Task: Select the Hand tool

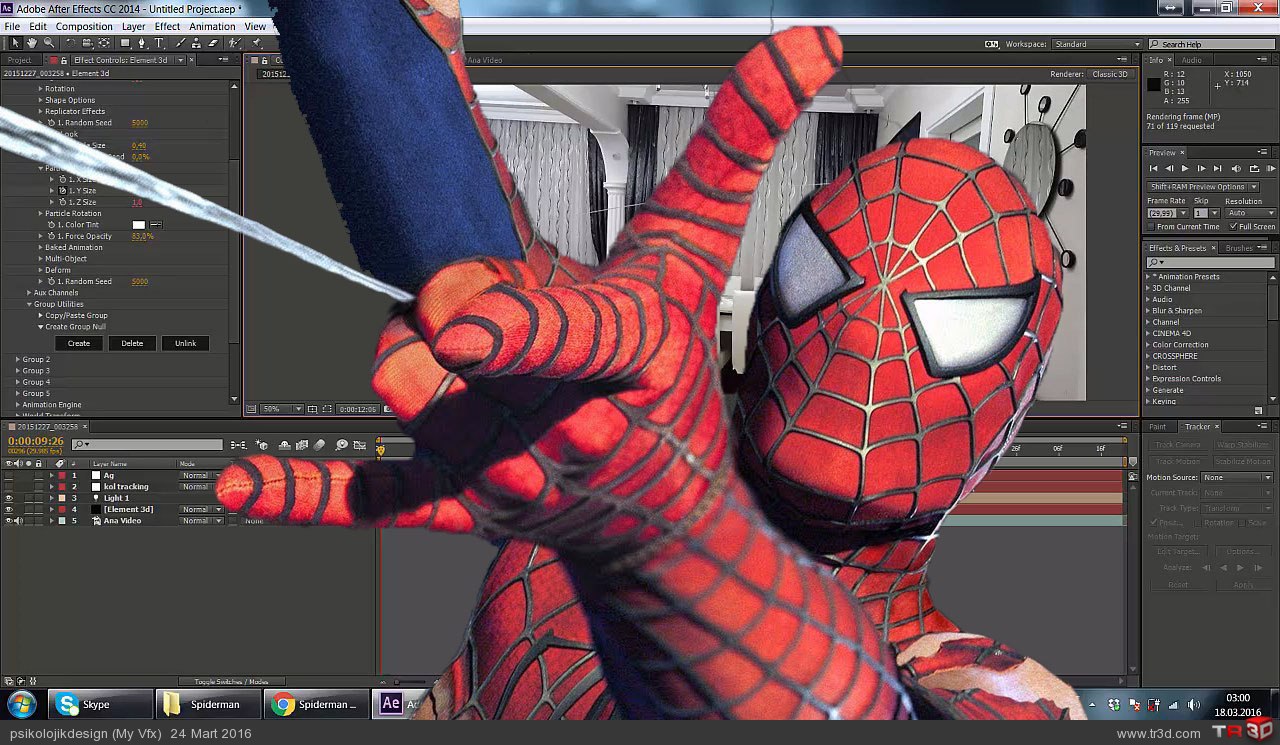Action: [x=32, y=43]
